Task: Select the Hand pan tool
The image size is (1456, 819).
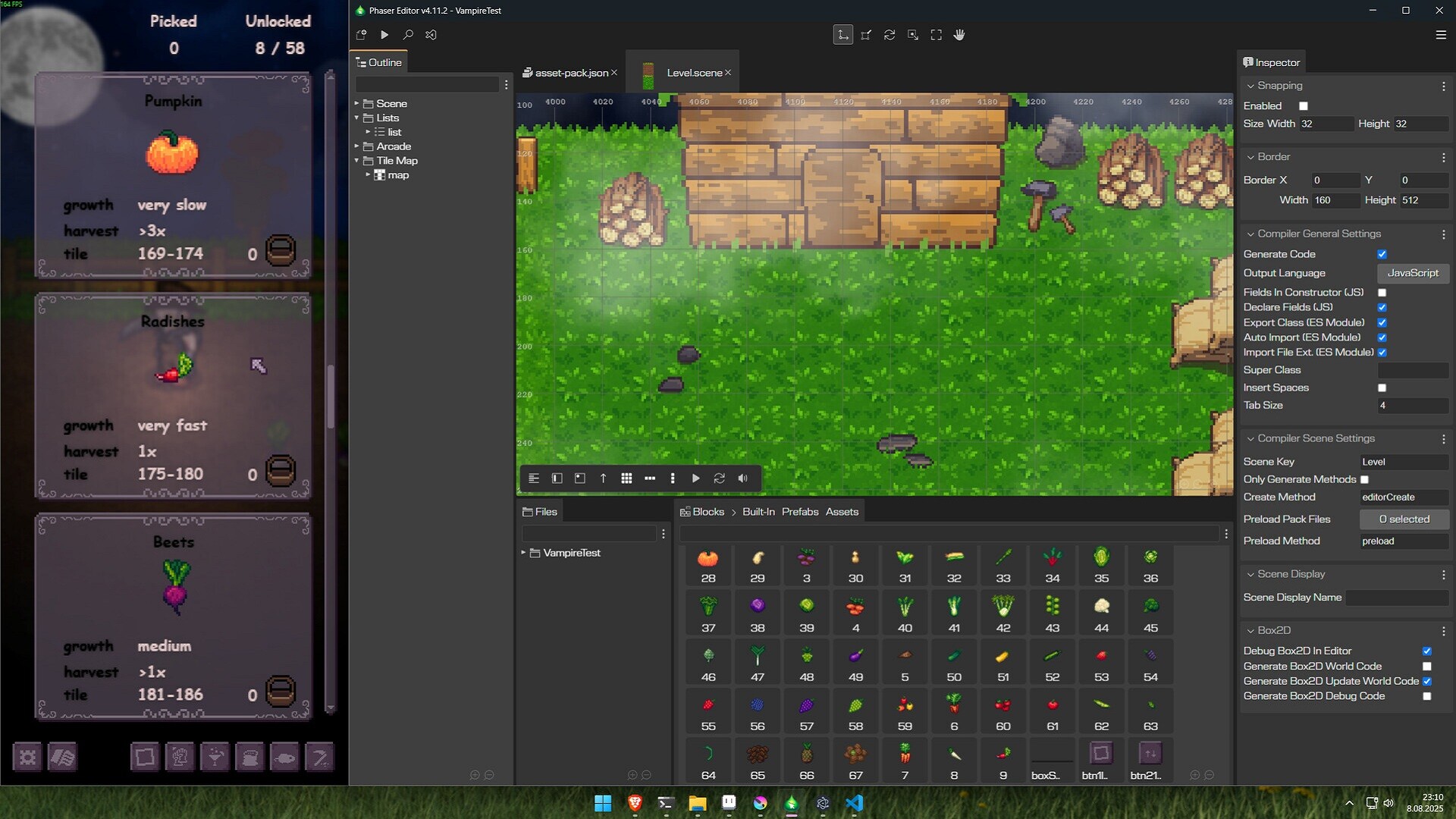Action: point(959,35)
